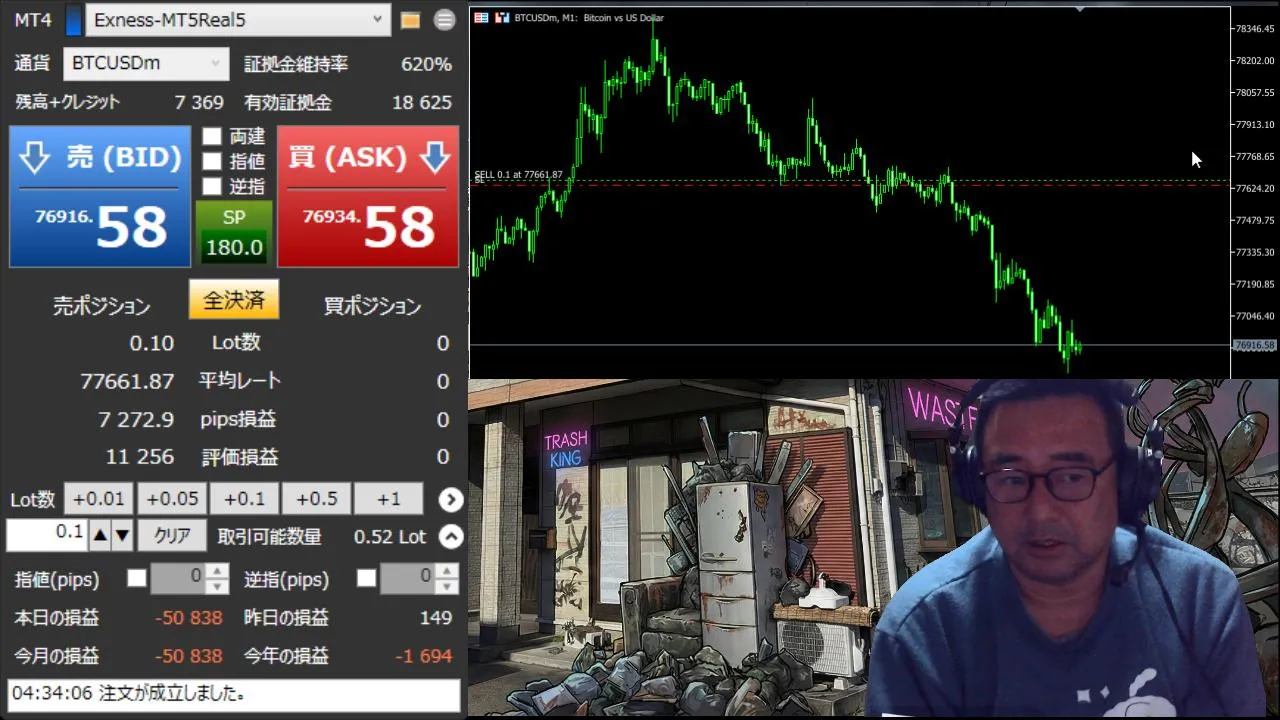Image resolution: width=1280 pixels, height=720 pixels.
Task: Open the folder icon beside account selector
Action: click(410, 20)
